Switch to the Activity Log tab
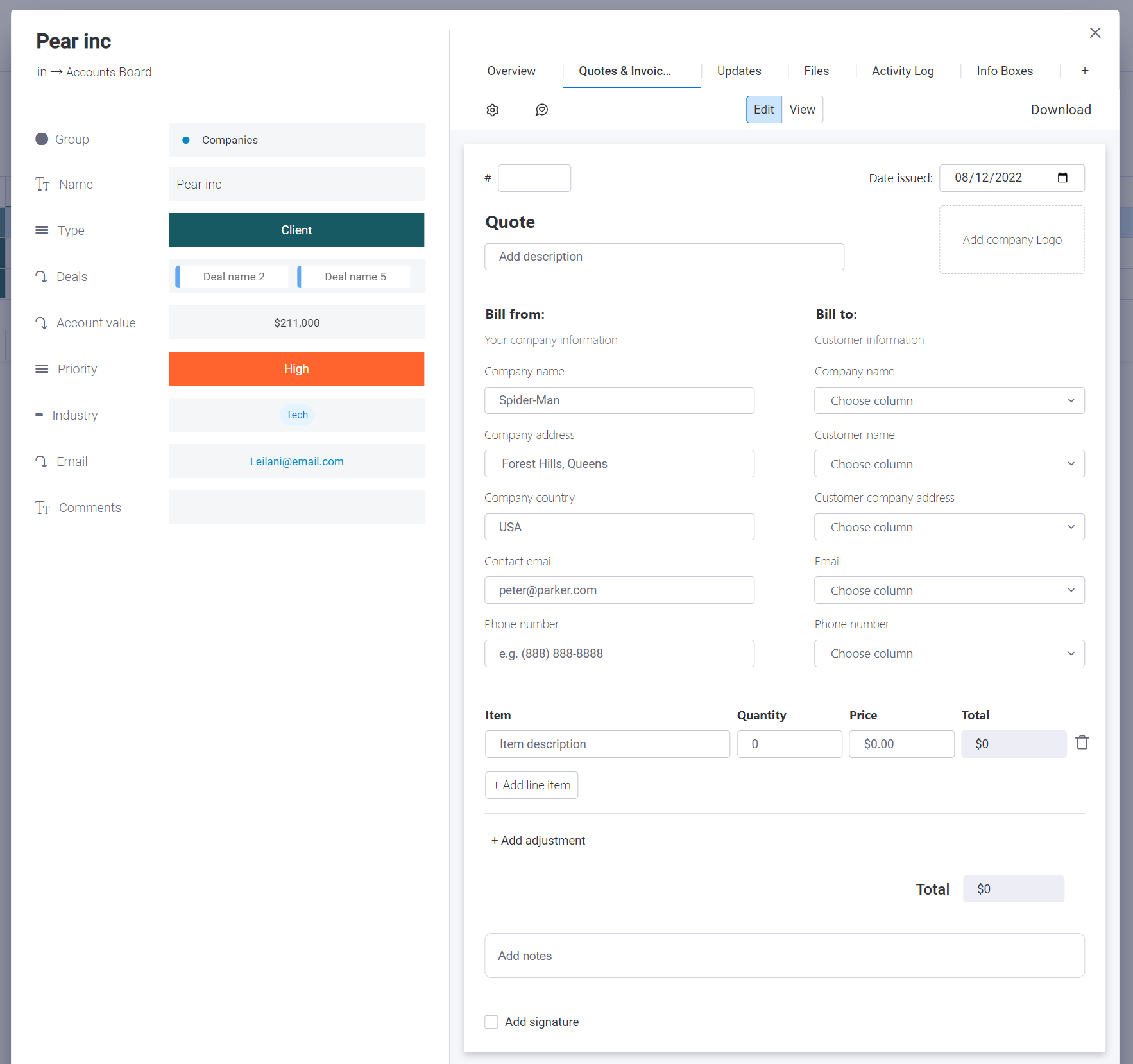 [902, 71]
